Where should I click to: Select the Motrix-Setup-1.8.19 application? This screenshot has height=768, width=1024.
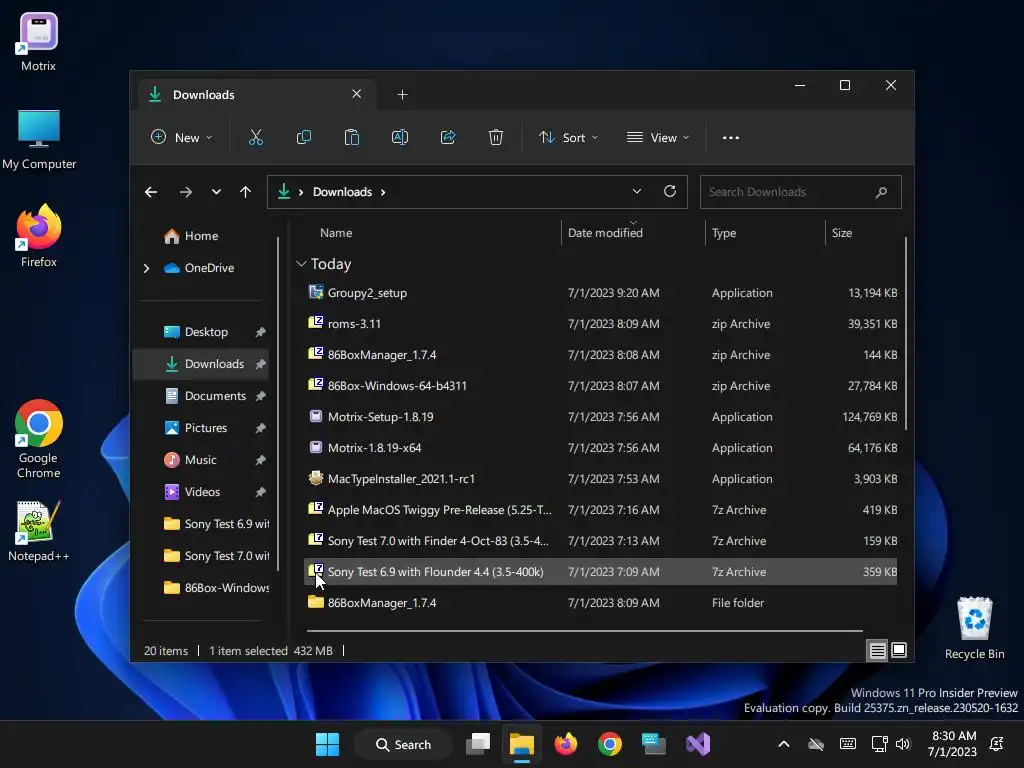pyautogui.click(x=600, y=417)
